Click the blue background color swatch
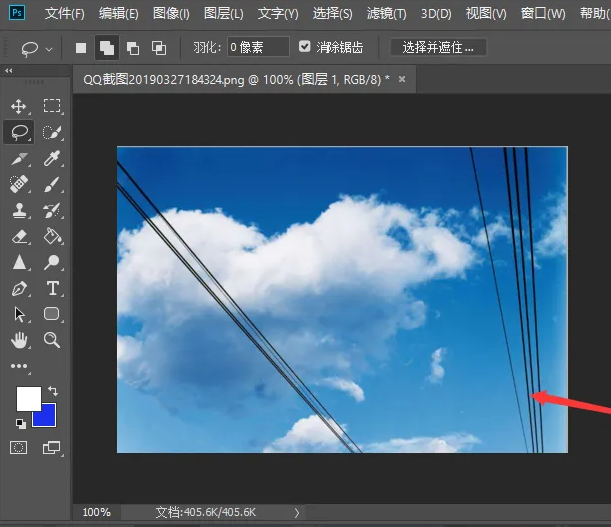The width and height of the screenshot is (611, 527). coord(46,418)
